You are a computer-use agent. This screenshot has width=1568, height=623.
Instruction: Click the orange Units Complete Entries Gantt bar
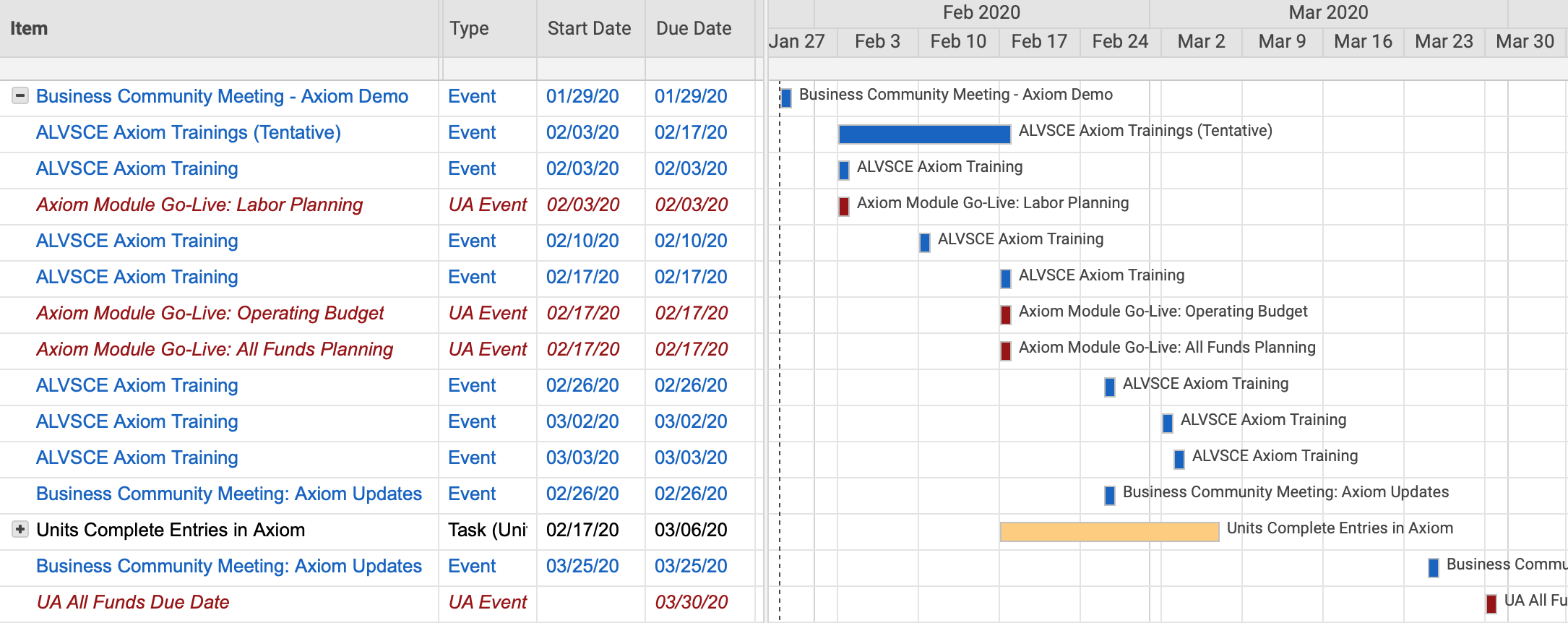(1109, 531)
